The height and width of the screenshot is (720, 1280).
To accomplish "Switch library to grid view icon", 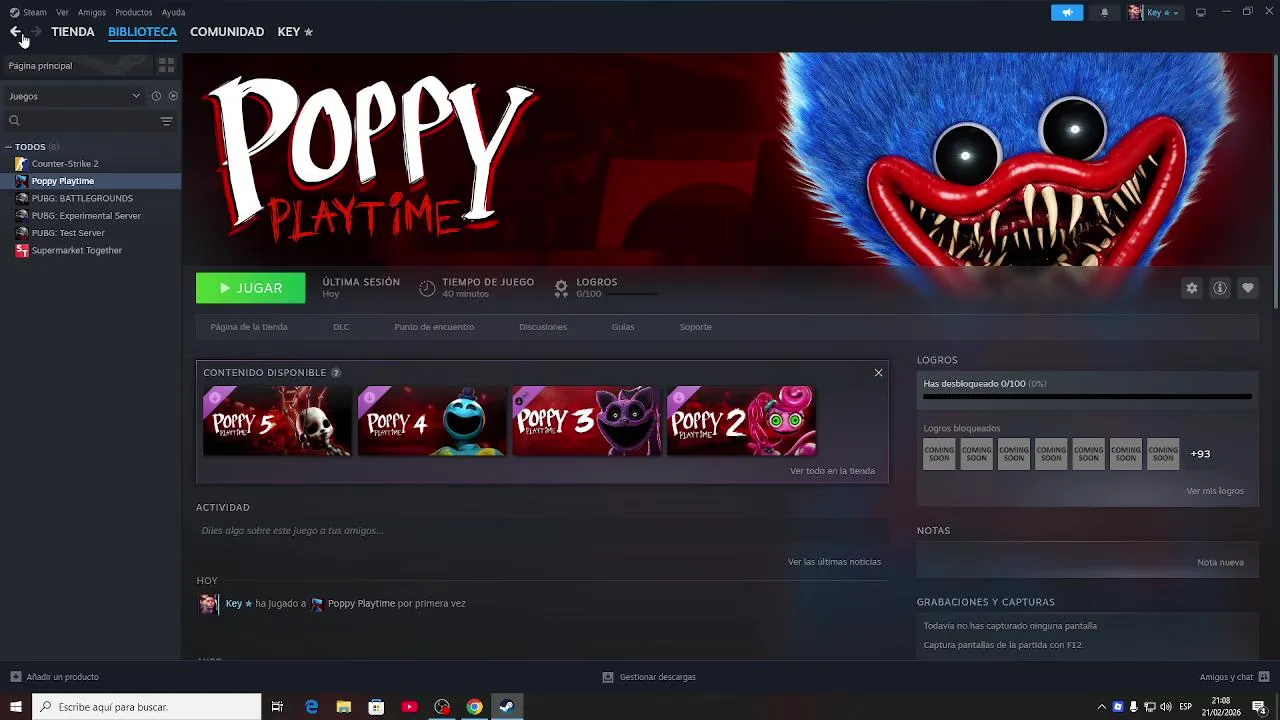I will 166,65.
